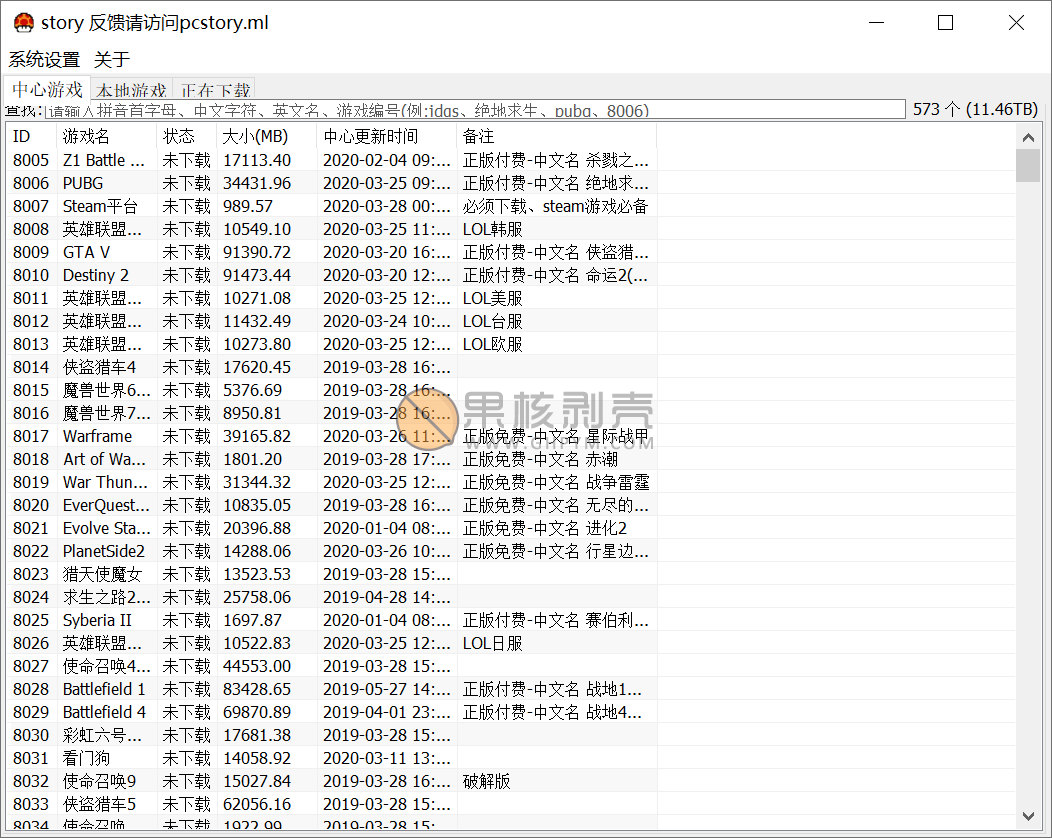Minimize the story window

tap(876, 22)
